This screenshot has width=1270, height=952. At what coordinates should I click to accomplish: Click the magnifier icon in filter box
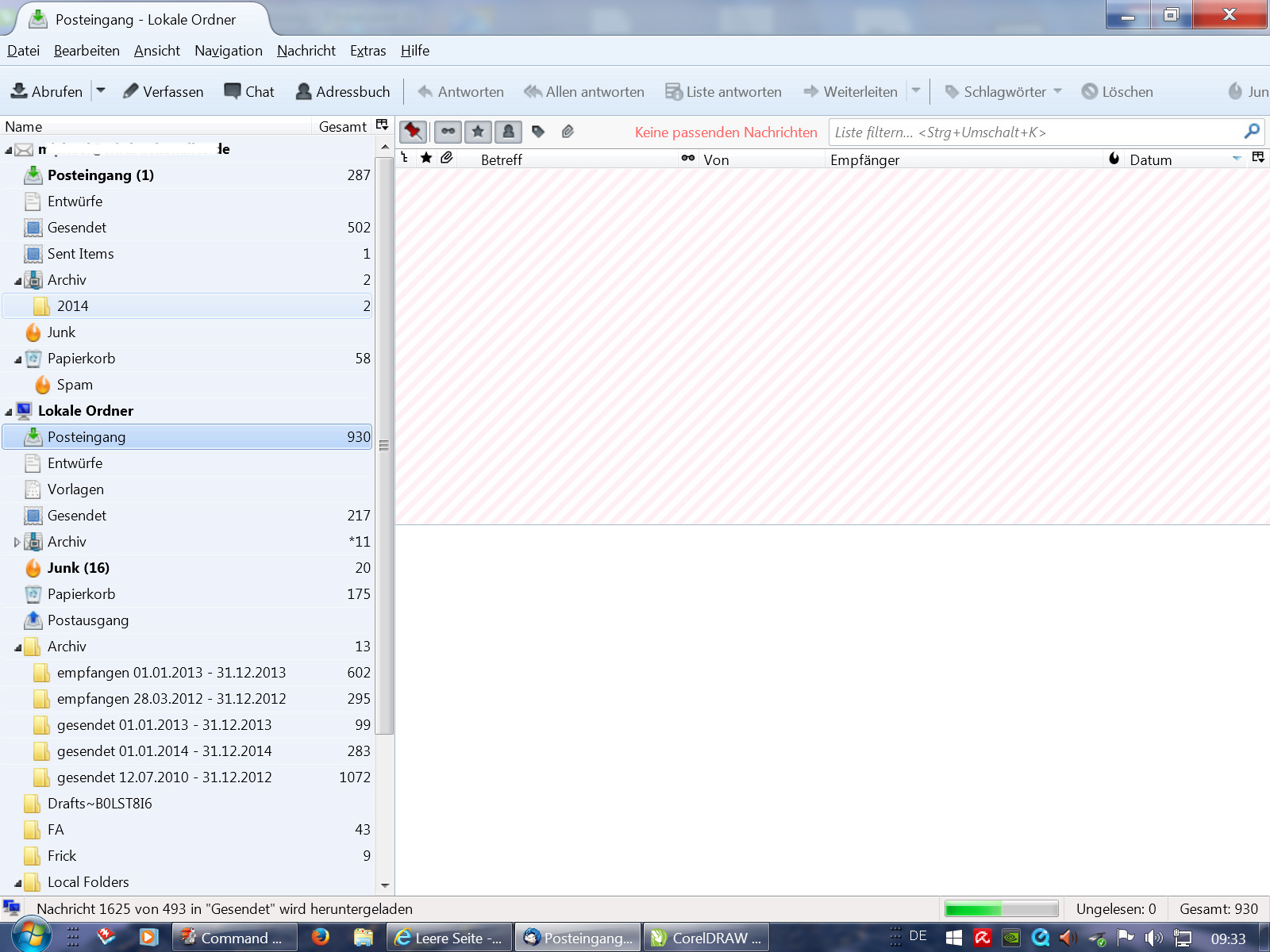tap(1252, 132)
